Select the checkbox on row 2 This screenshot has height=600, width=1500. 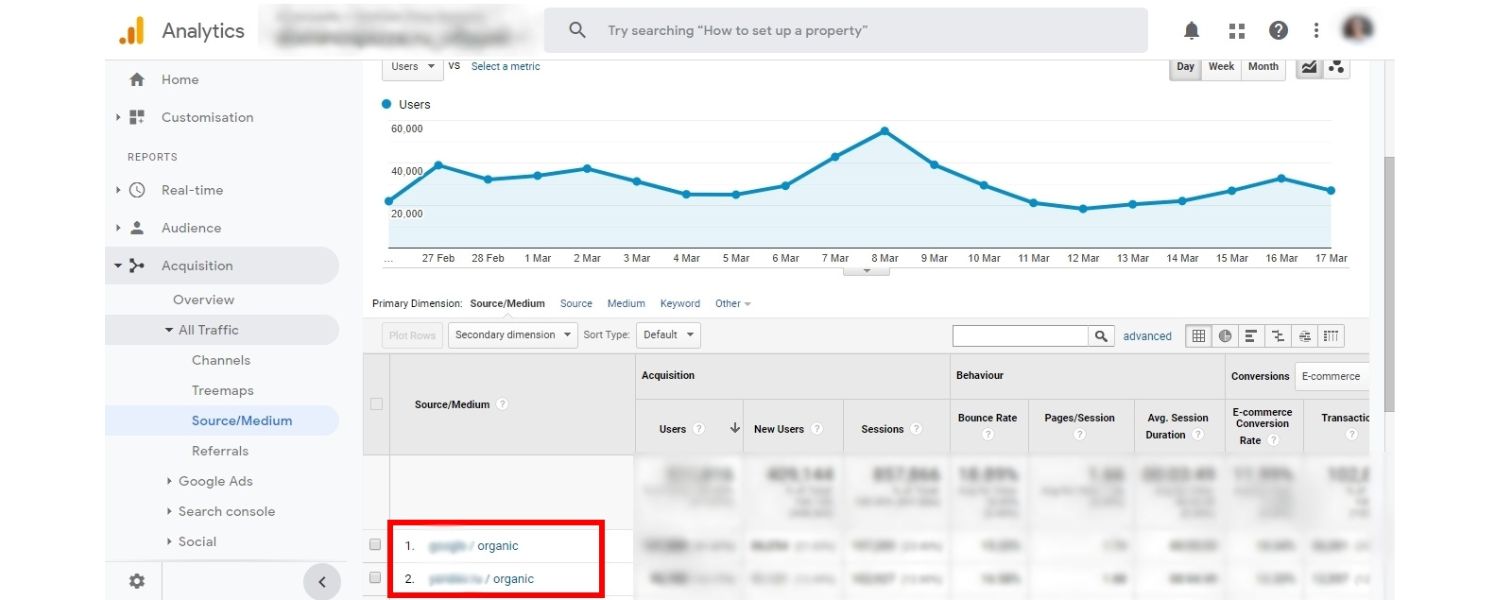coord(376,578)
